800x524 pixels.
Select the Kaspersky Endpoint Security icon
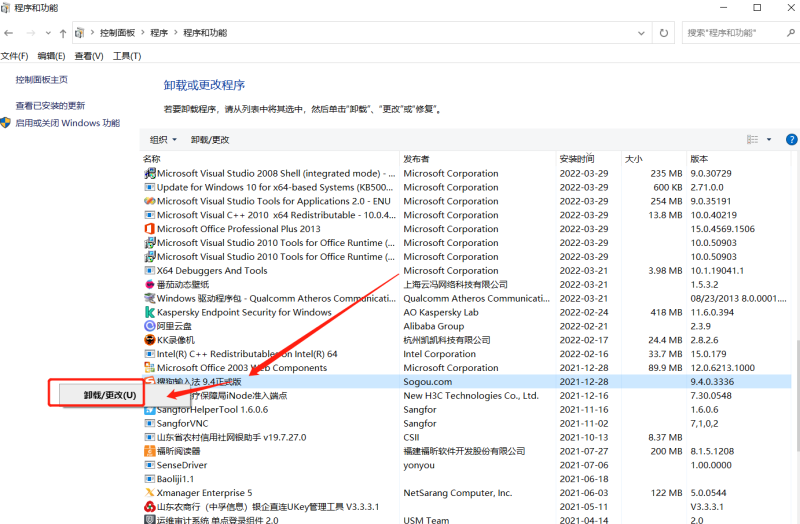(x=149, y=312)
